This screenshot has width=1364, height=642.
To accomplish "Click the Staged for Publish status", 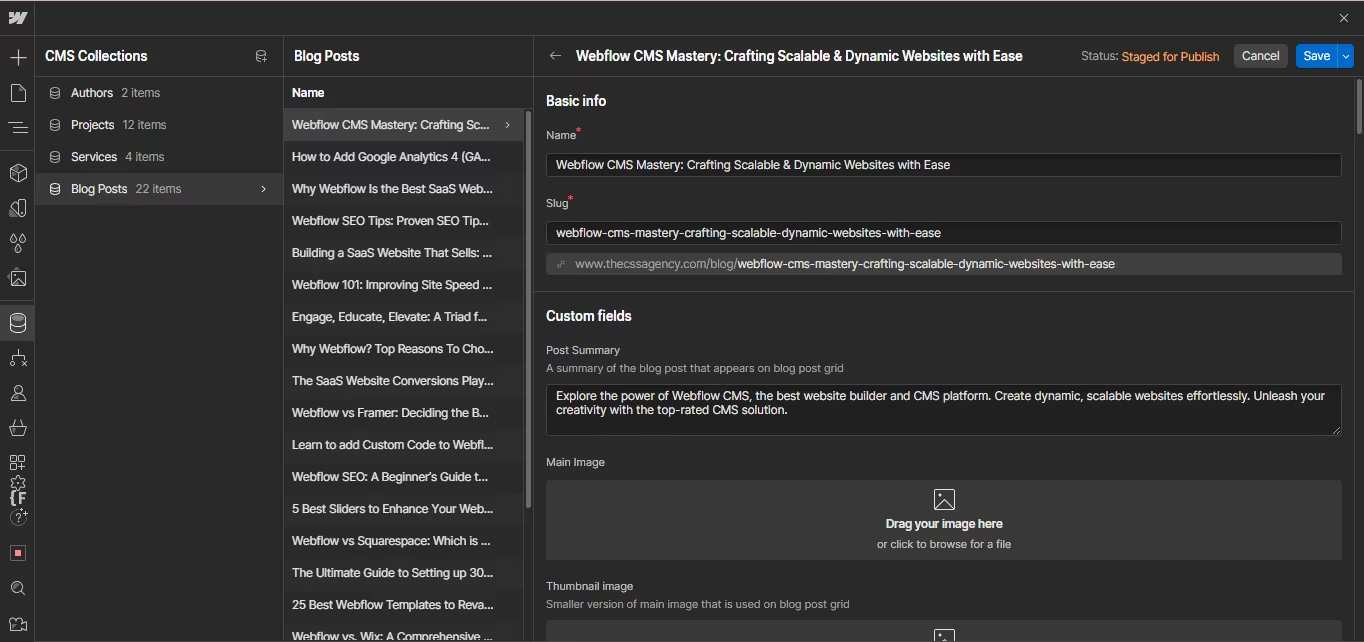I will click(1170, 57).
